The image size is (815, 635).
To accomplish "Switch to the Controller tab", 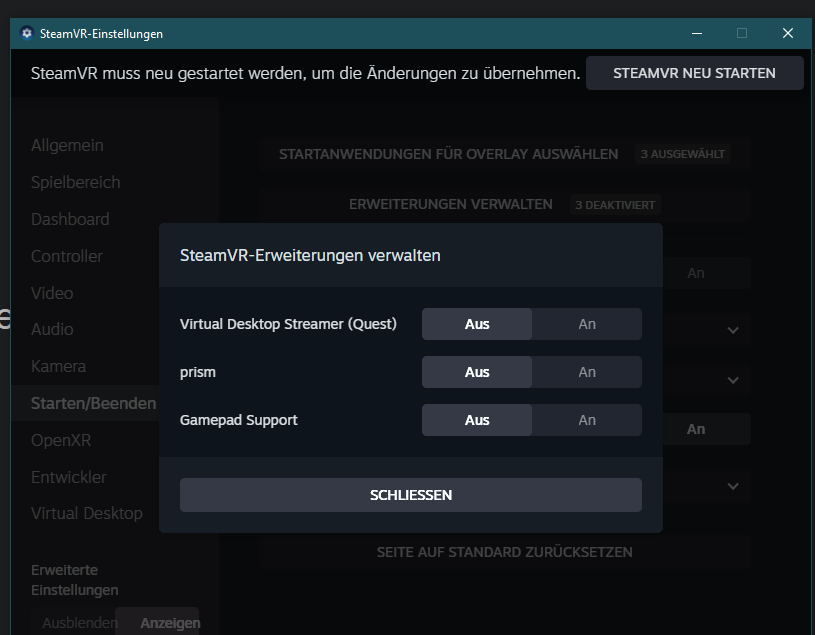I will (x=67, y=256).
